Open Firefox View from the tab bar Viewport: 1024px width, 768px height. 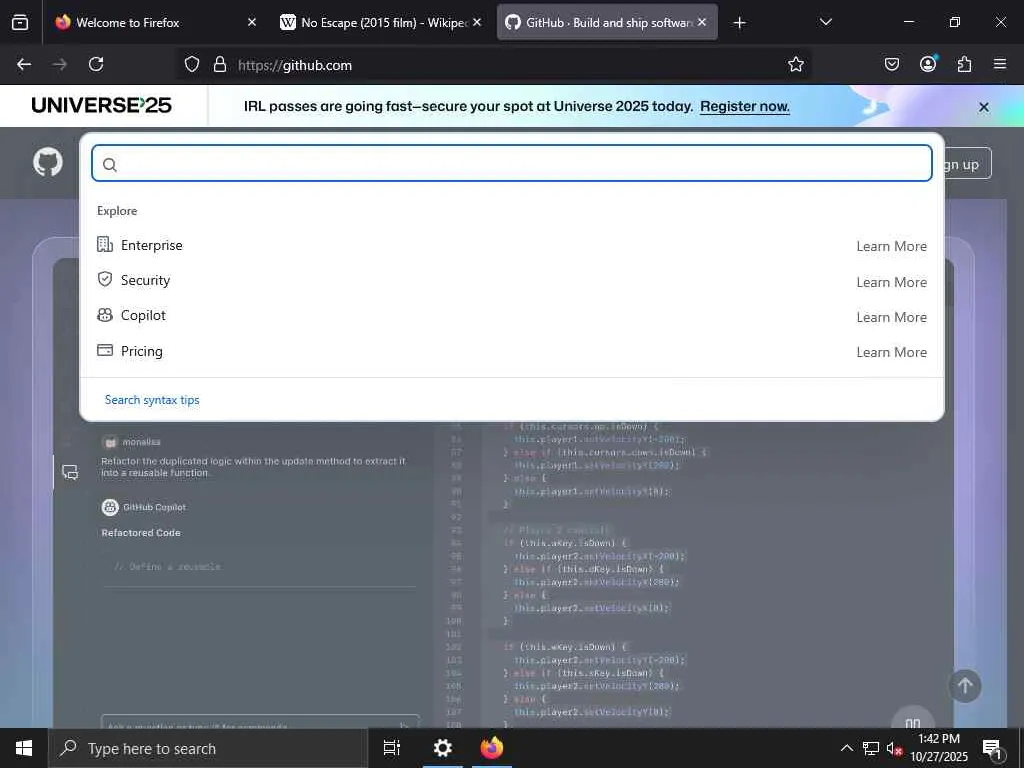point(20,22)
